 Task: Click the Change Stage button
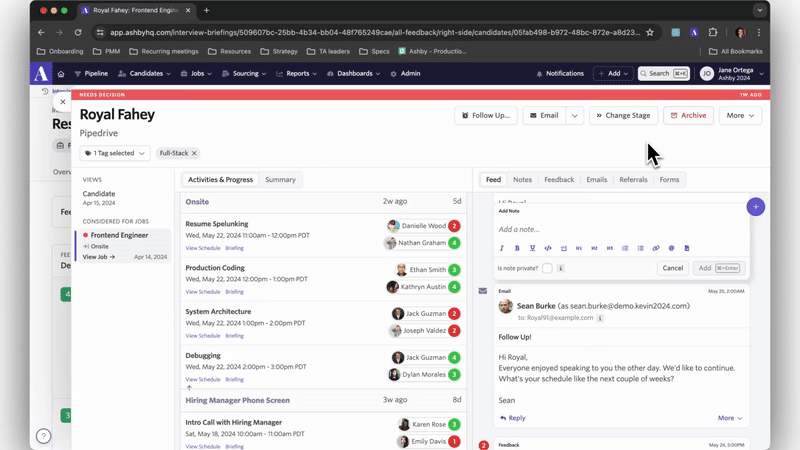pos(623,115)
